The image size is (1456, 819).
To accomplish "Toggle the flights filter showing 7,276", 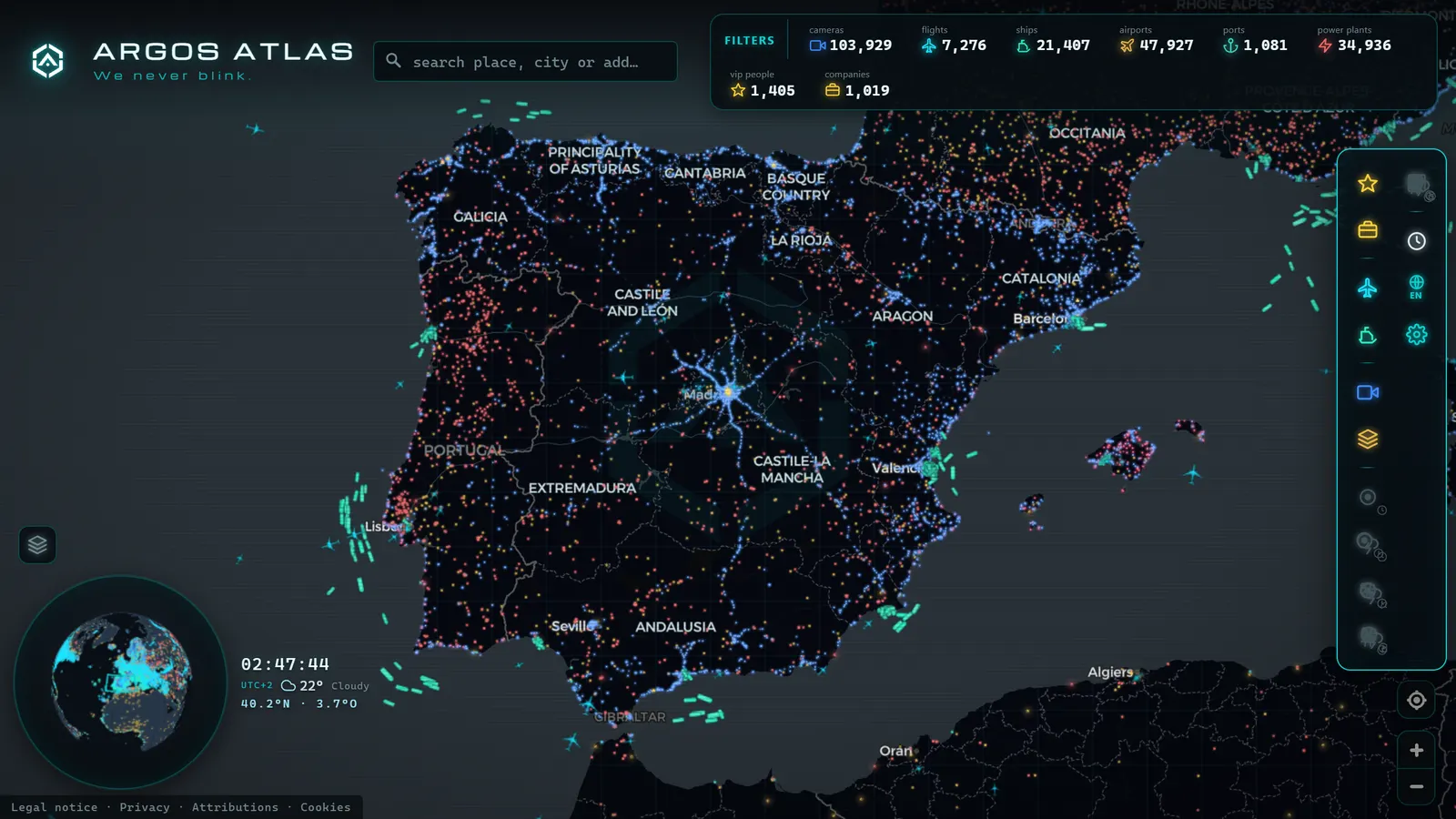I will point(954,39).
